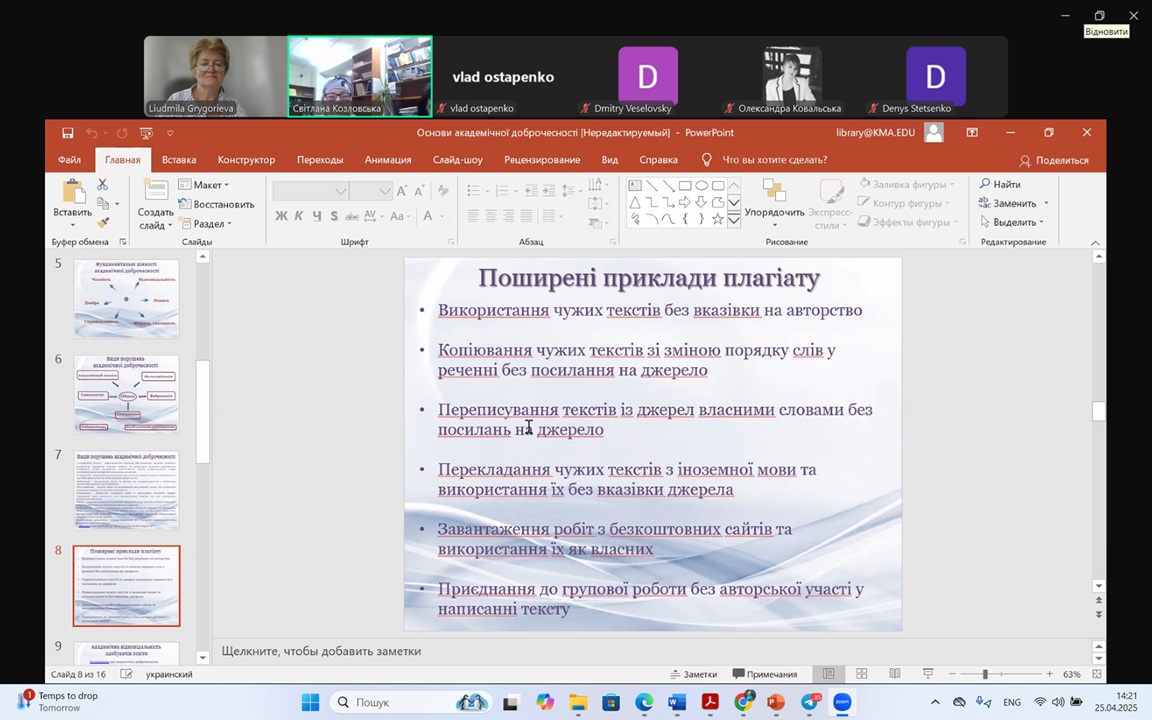The width and height of the screenshot is (1152, 720).
Task: Select the text box shape in shapes gallery
Action: tap(635, 185)
